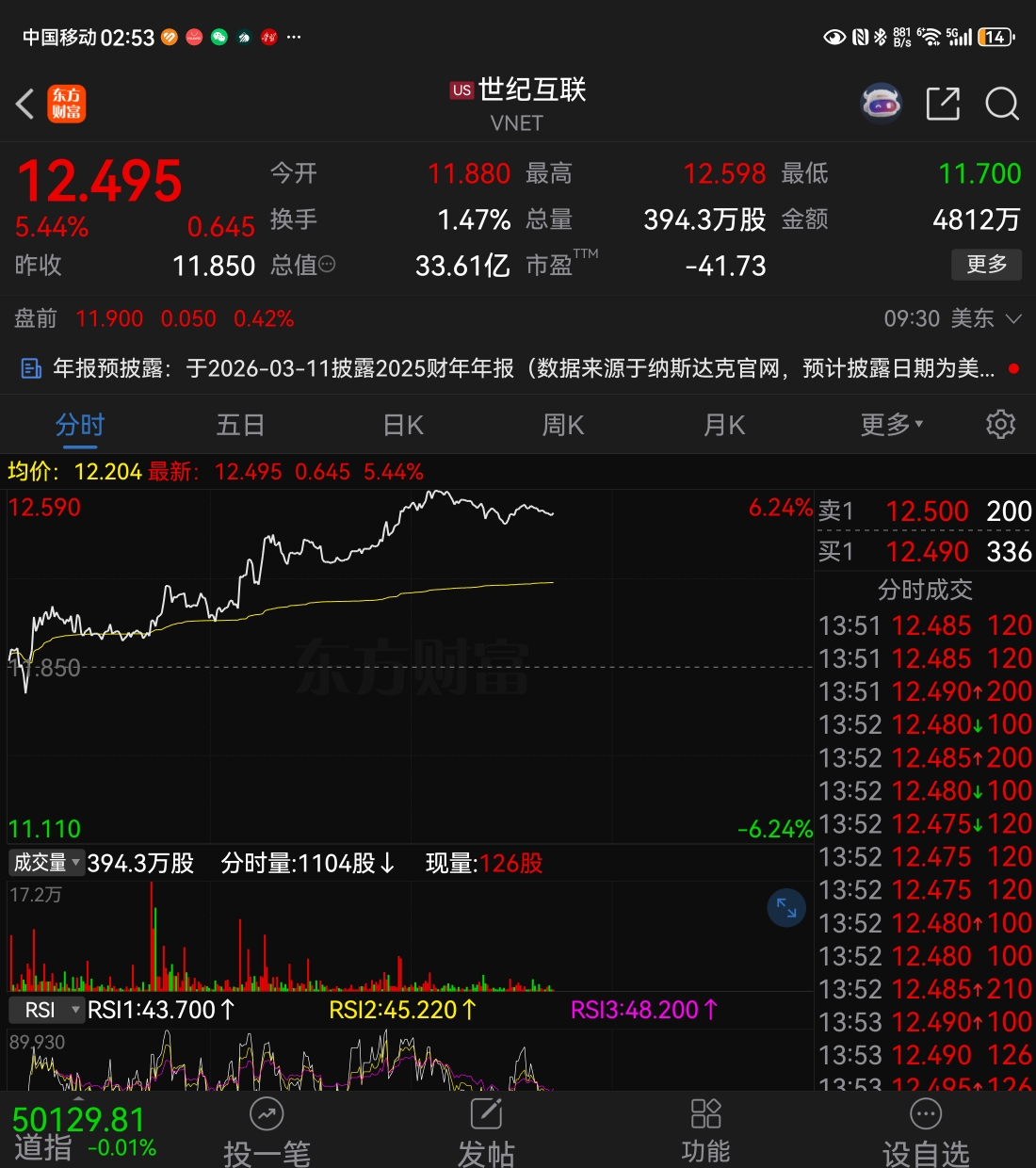Tap the Wi-Fi status icon

(x=930, y=37)
